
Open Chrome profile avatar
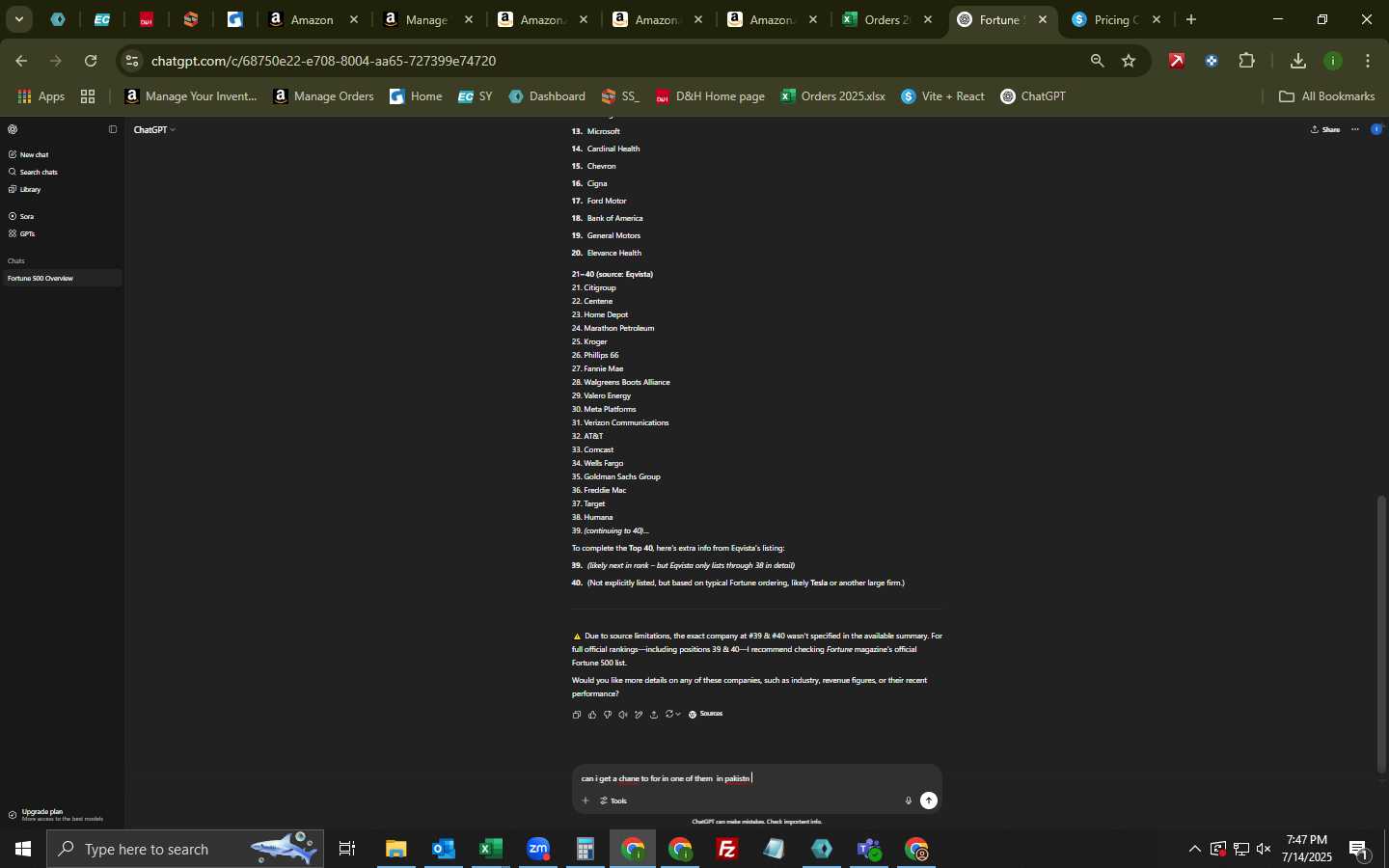click(x=1333, y=61)
